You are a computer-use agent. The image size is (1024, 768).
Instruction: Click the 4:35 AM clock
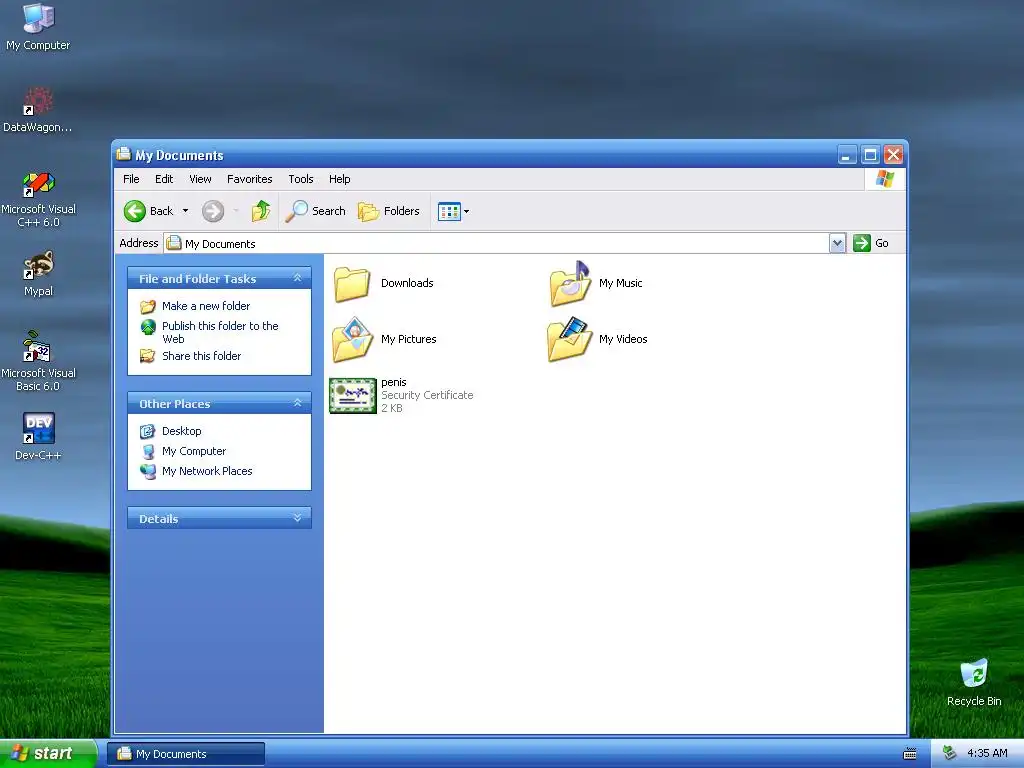[987, 753]
